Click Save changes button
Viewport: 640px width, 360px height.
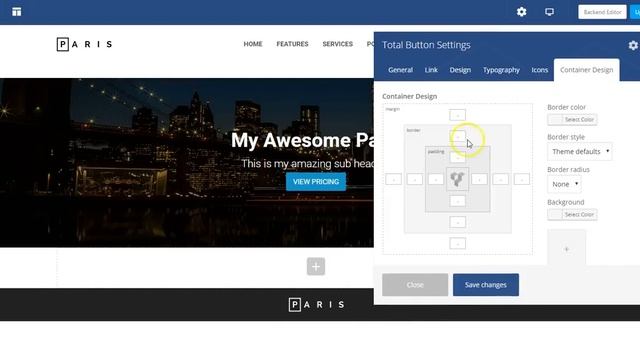tap(486, 284)
